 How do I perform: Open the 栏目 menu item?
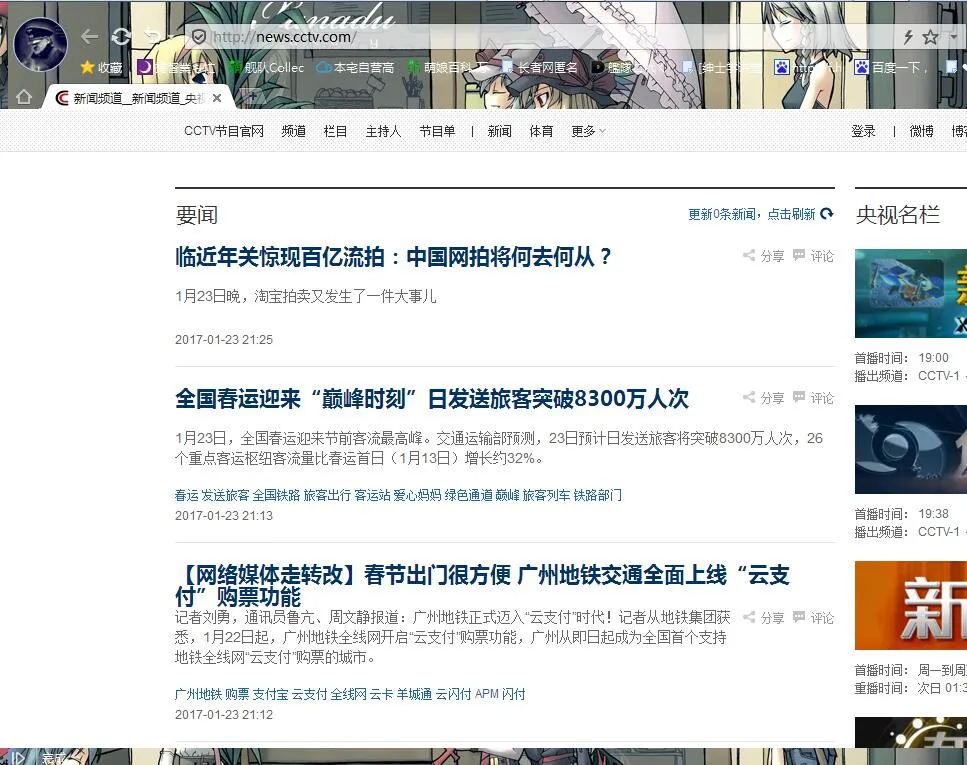[x=335, y=131]
